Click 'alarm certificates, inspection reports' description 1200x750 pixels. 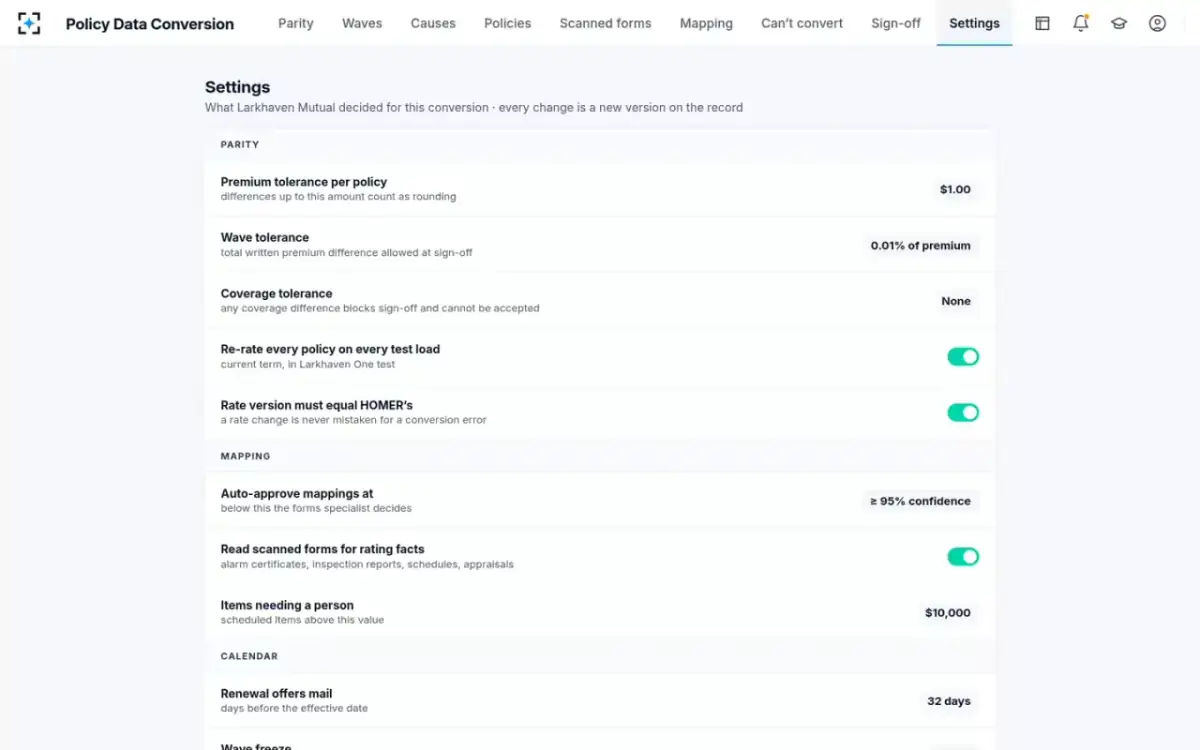click(x=367, y=565)
